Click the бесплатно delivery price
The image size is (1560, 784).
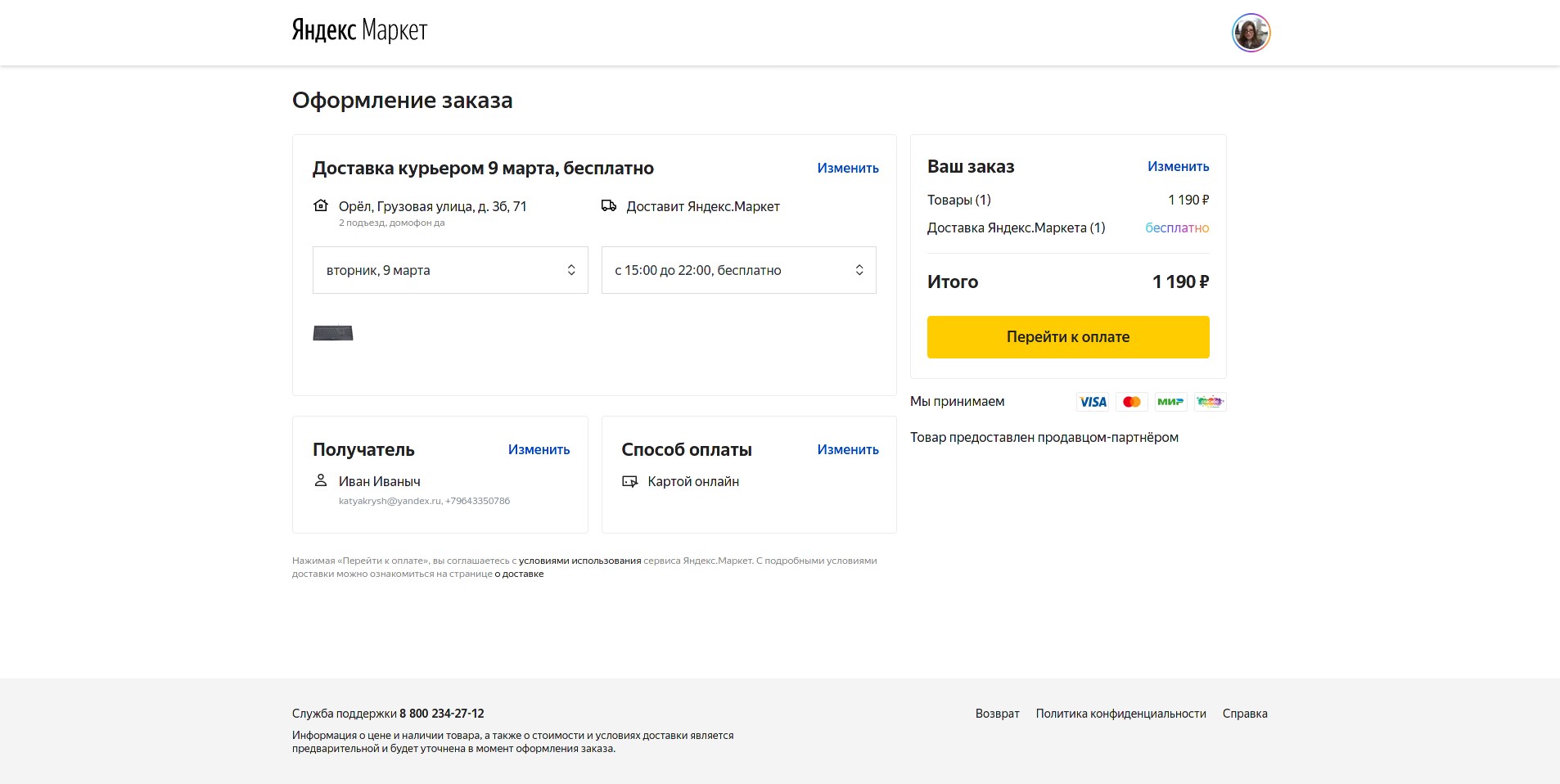point(1177,228)
